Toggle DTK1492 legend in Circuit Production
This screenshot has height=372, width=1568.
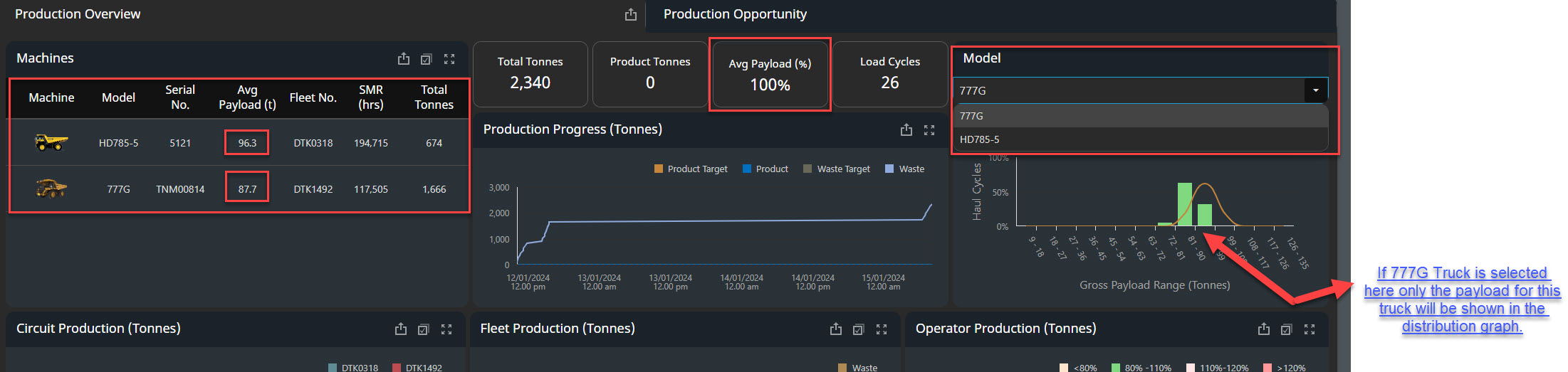(x=417, y=368)
